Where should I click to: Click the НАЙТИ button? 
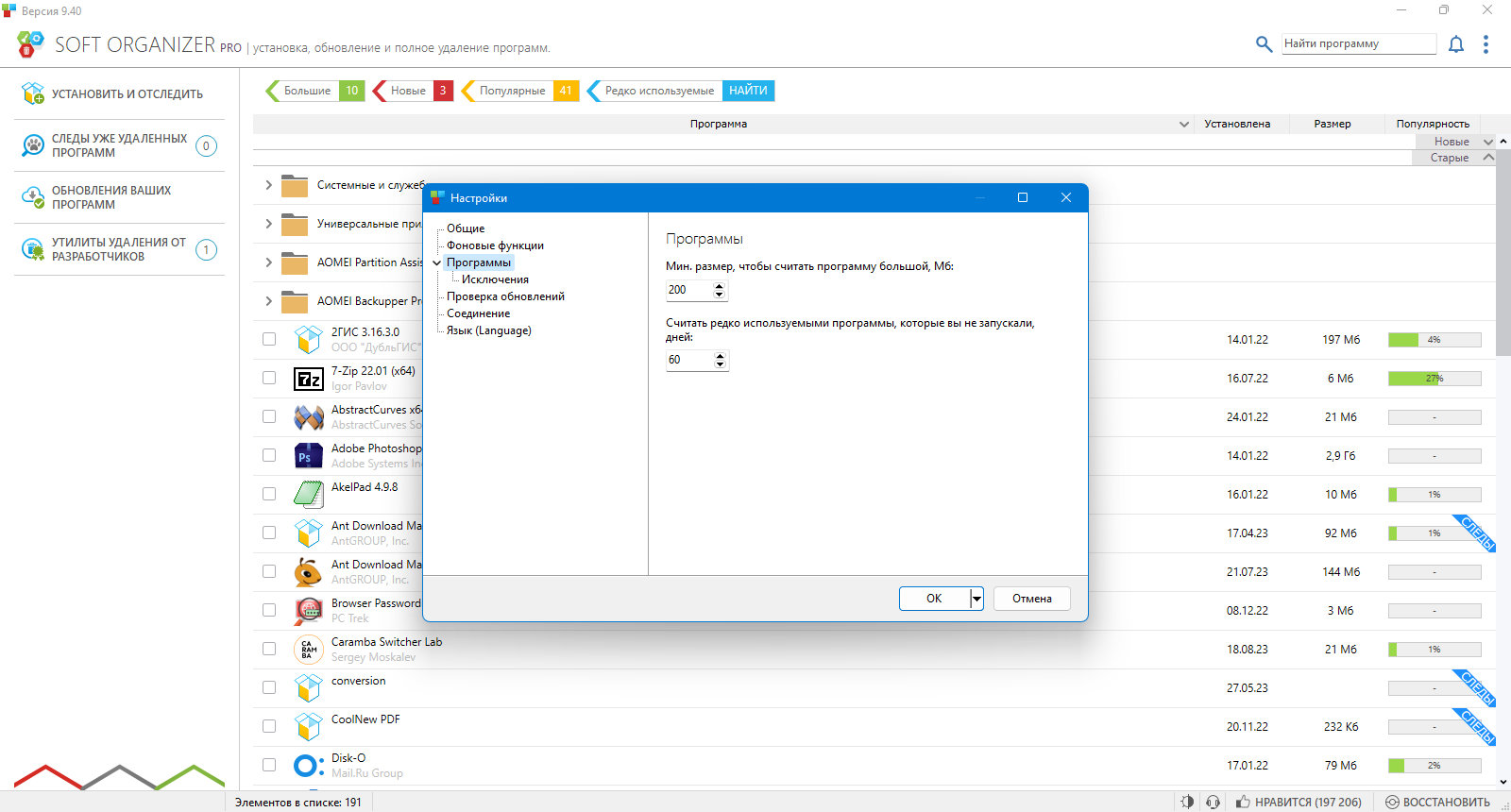(748, 91)
